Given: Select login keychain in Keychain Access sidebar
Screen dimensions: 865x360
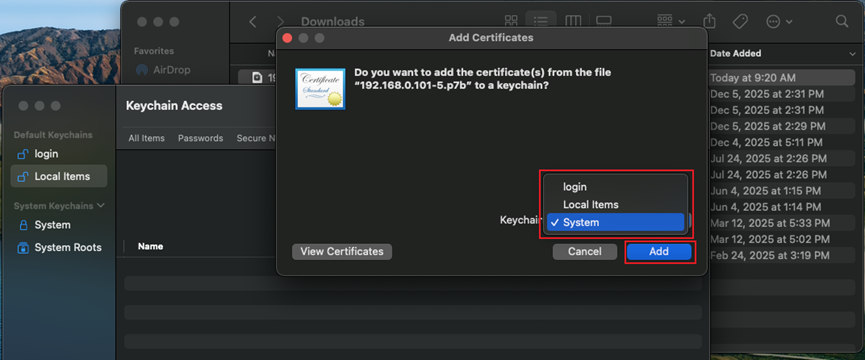Looking at the screenshot, I should click(58, 154).
